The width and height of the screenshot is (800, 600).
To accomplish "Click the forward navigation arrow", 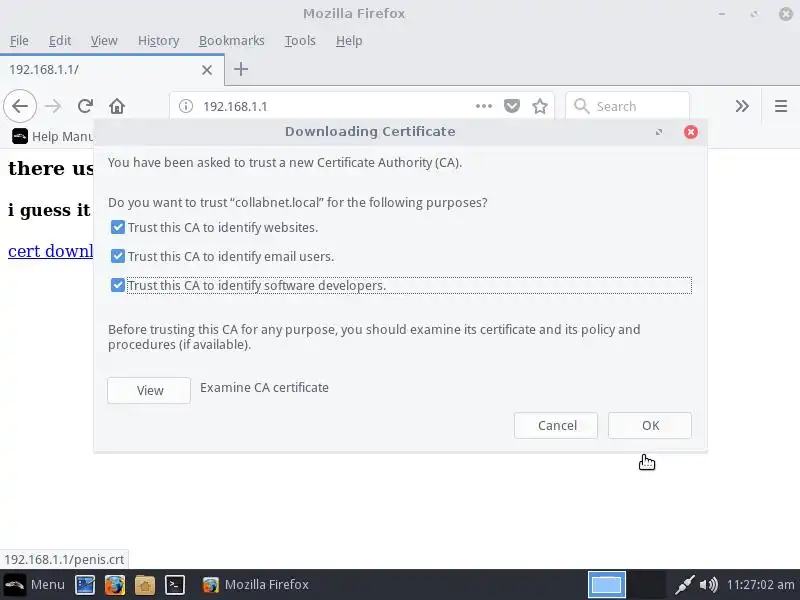I will click(x=53, y=106).
